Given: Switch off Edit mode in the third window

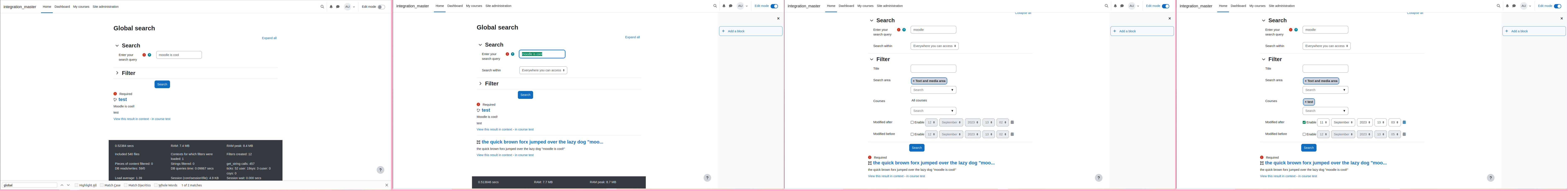Looking at the screenshot, I should [x=1166, y=6].
